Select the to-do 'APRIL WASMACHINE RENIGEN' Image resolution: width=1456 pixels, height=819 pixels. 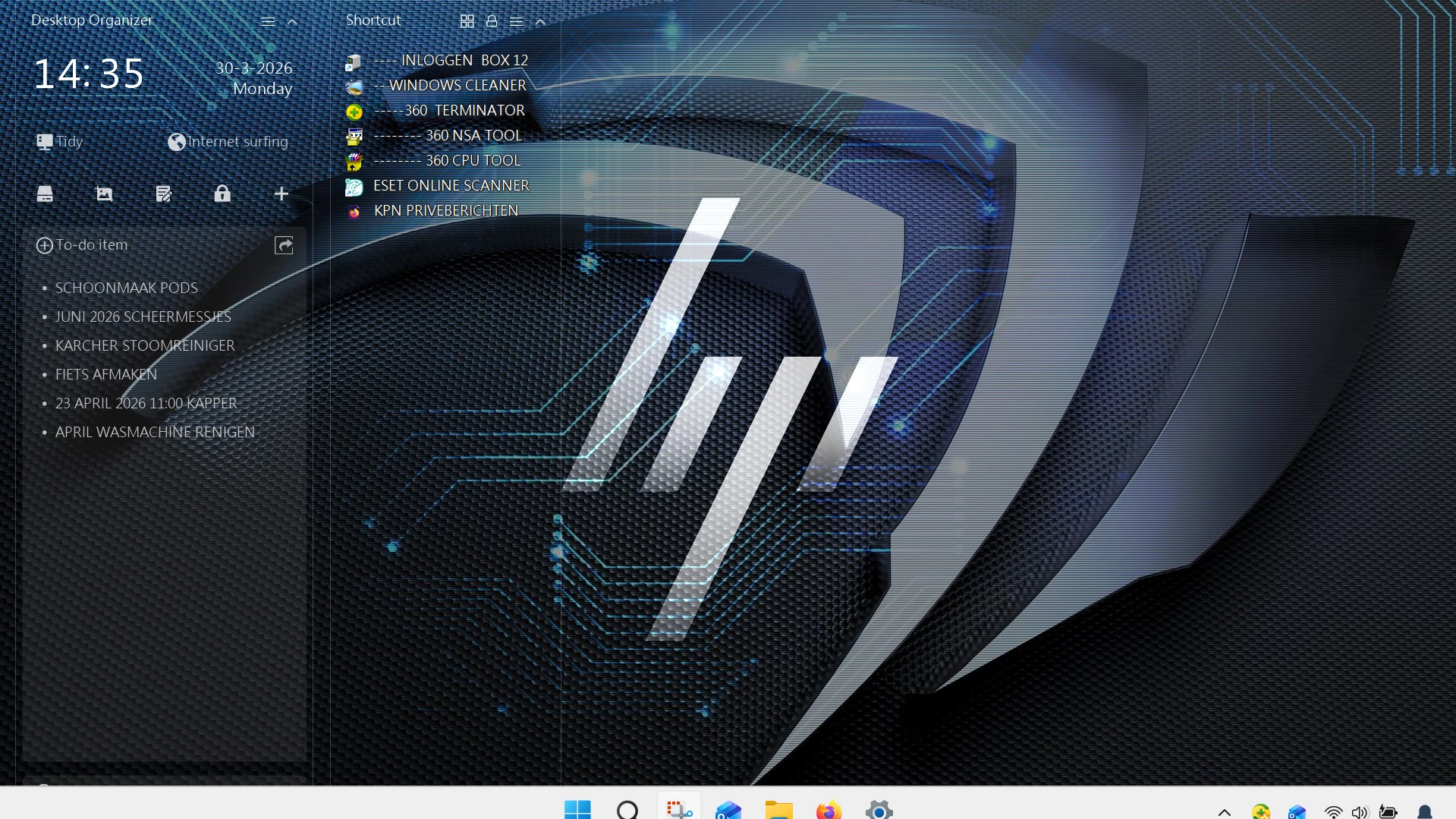coord(155,432)
